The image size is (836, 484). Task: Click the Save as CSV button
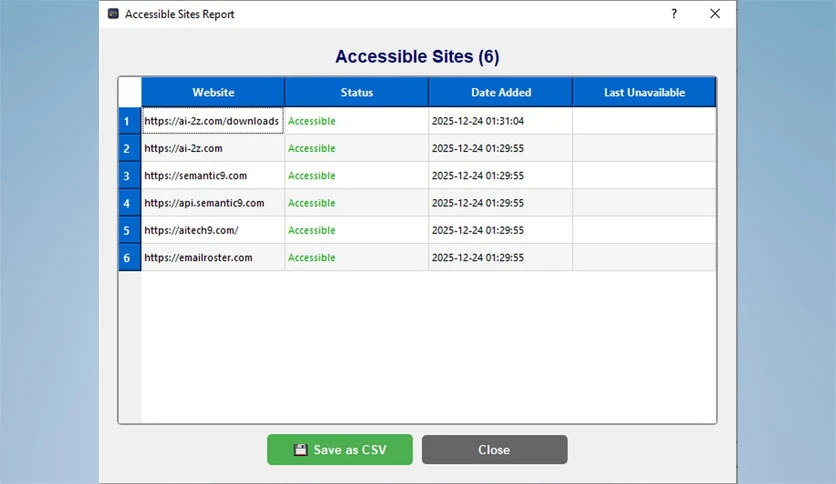tap(340, 449)
